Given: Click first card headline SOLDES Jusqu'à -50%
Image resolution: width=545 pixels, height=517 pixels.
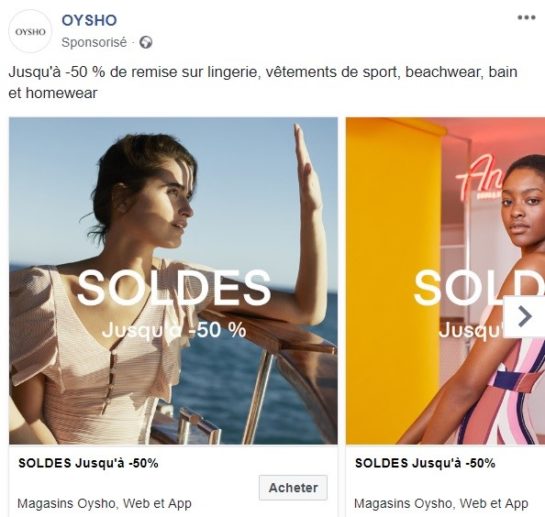Looking at the screenshot, I should pyautogui.click(x=88, y=463).
